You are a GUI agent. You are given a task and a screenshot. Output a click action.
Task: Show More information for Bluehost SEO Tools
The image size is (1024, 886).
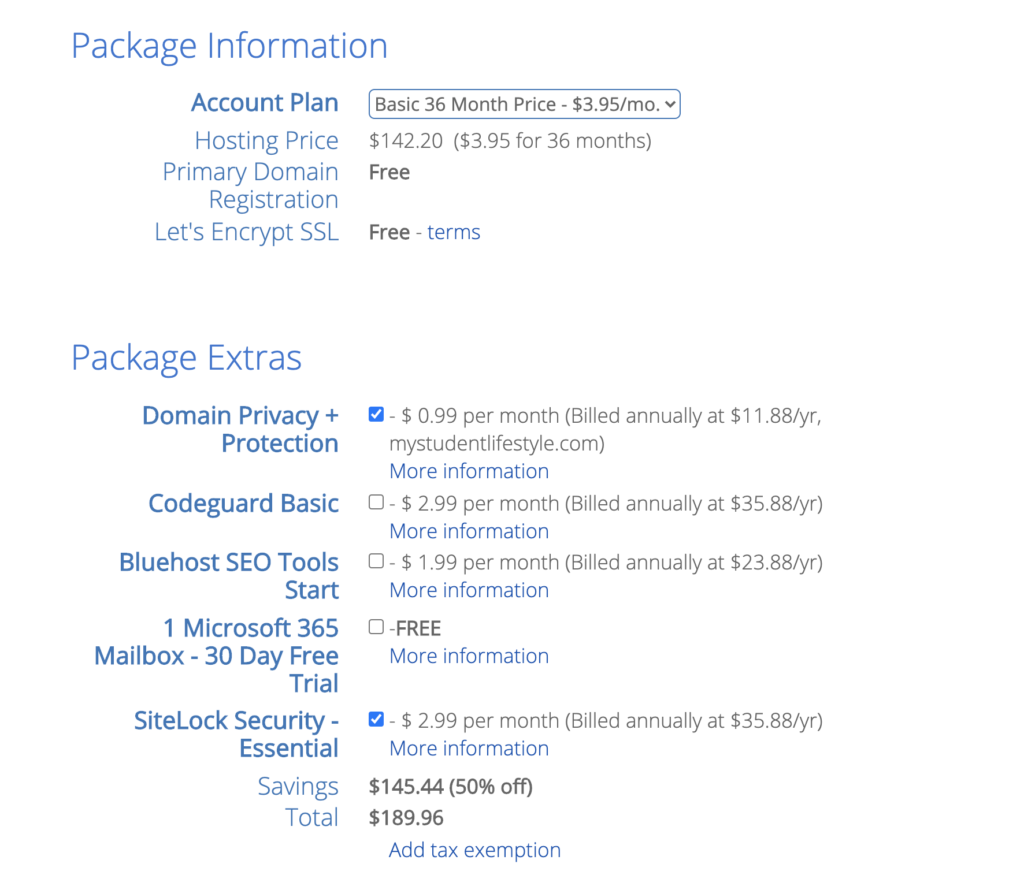click(469, 590)
